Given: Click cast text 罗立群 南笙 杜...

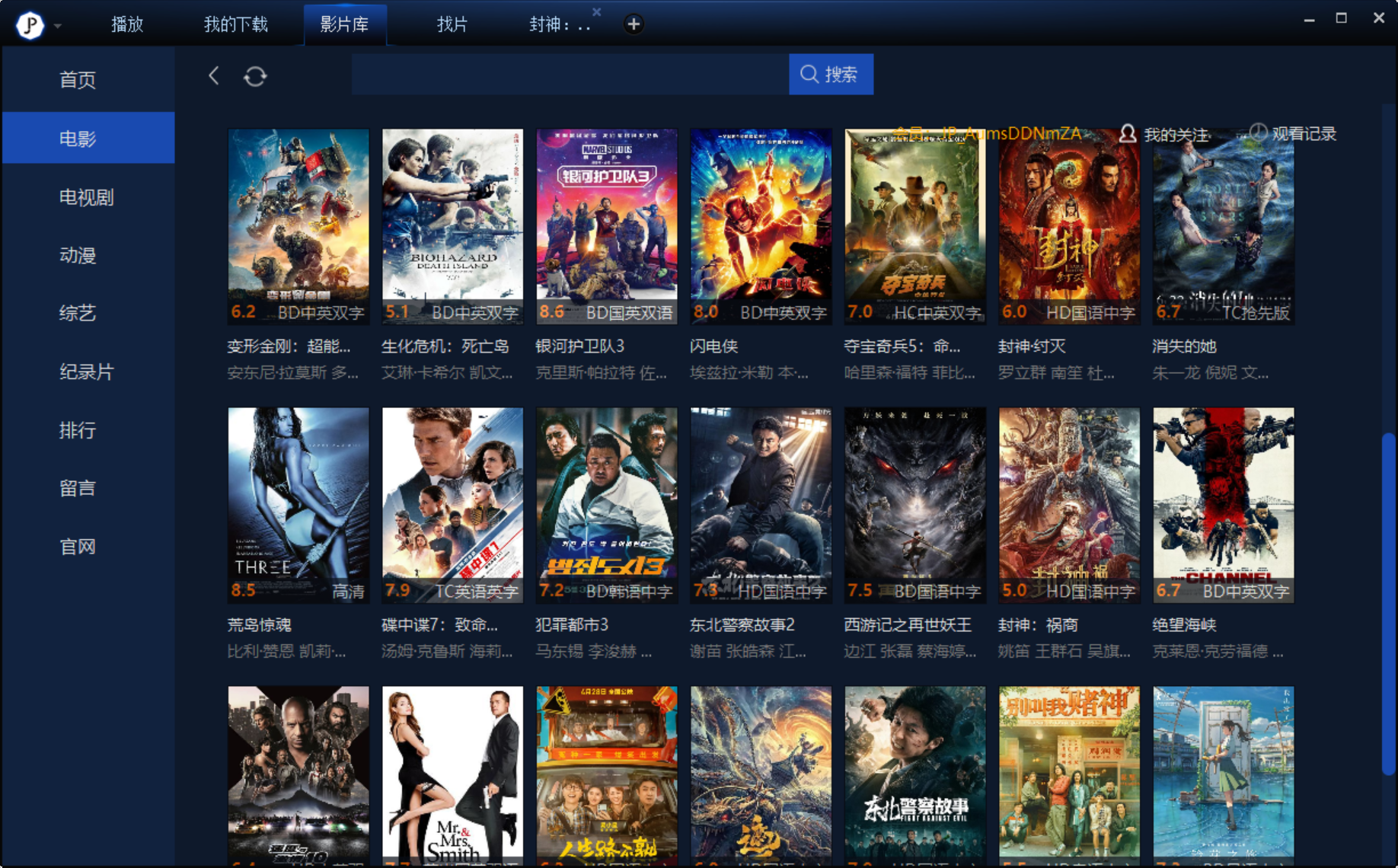Looking at the screenshot, I should [1055, 373].
